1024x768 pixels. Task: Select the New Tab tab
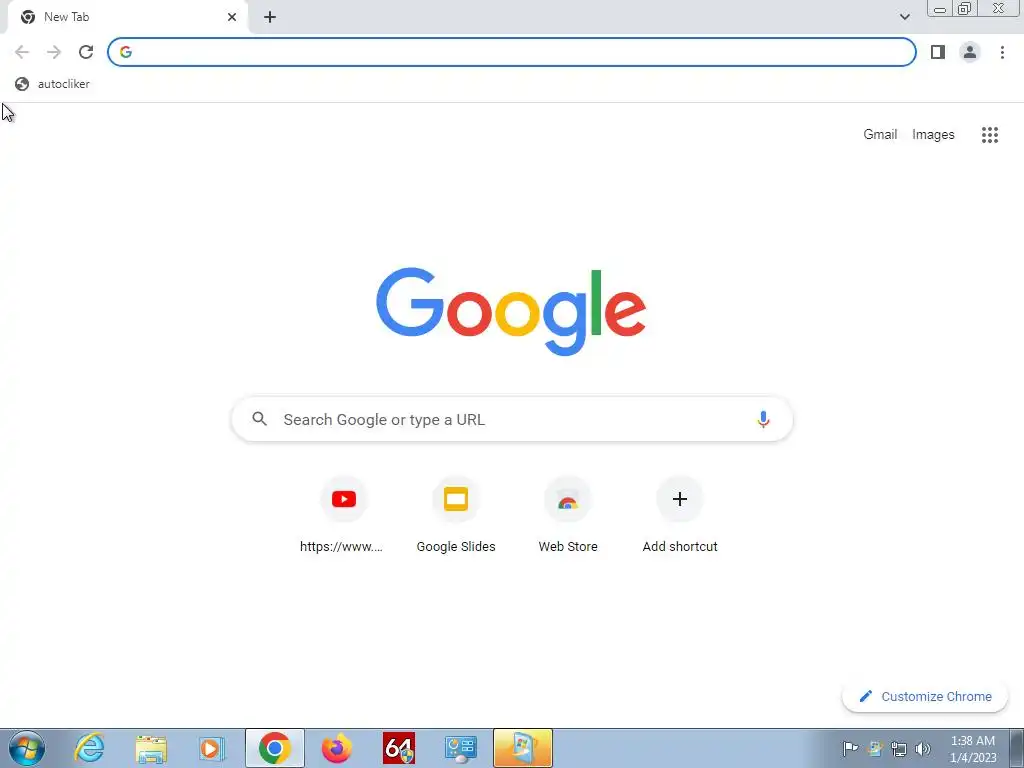(x=127, y=17)
